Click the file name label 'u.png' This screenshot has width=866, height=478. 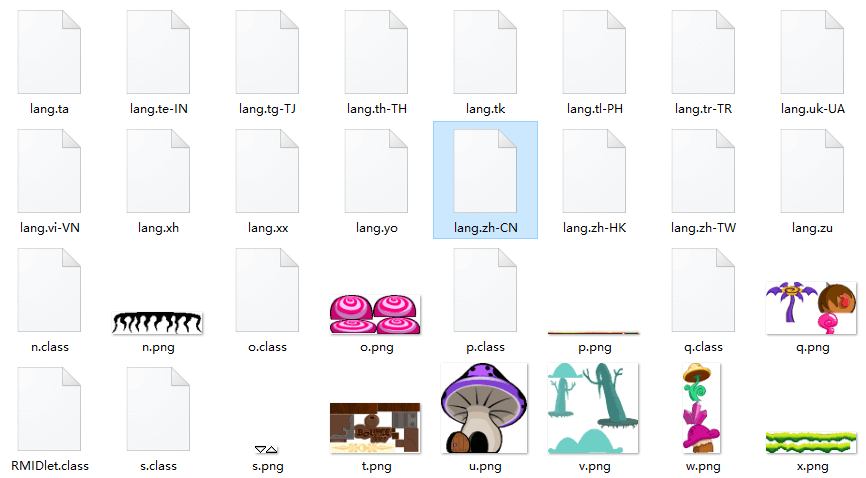[x=485, y=466]
